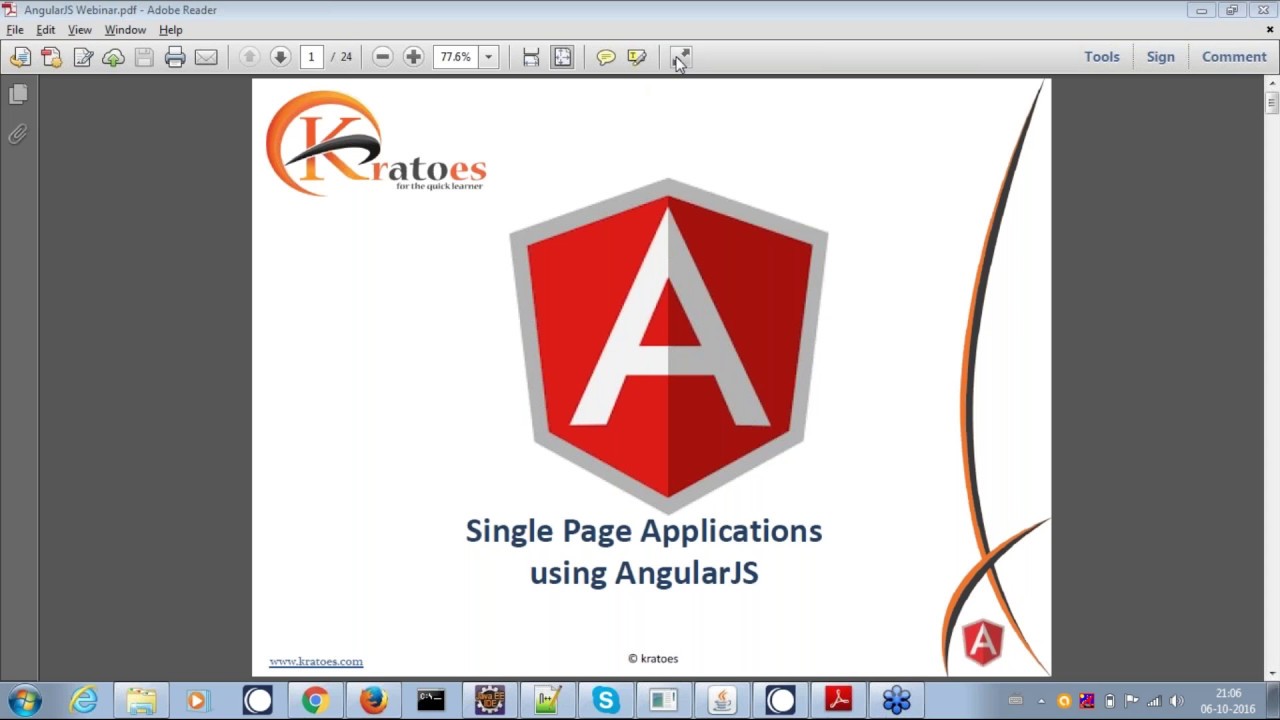Zoom out with the minus button
Image resolution: width=1280 pixels, height=720 pixels.
pyautogui.click(x=382, y=57)
